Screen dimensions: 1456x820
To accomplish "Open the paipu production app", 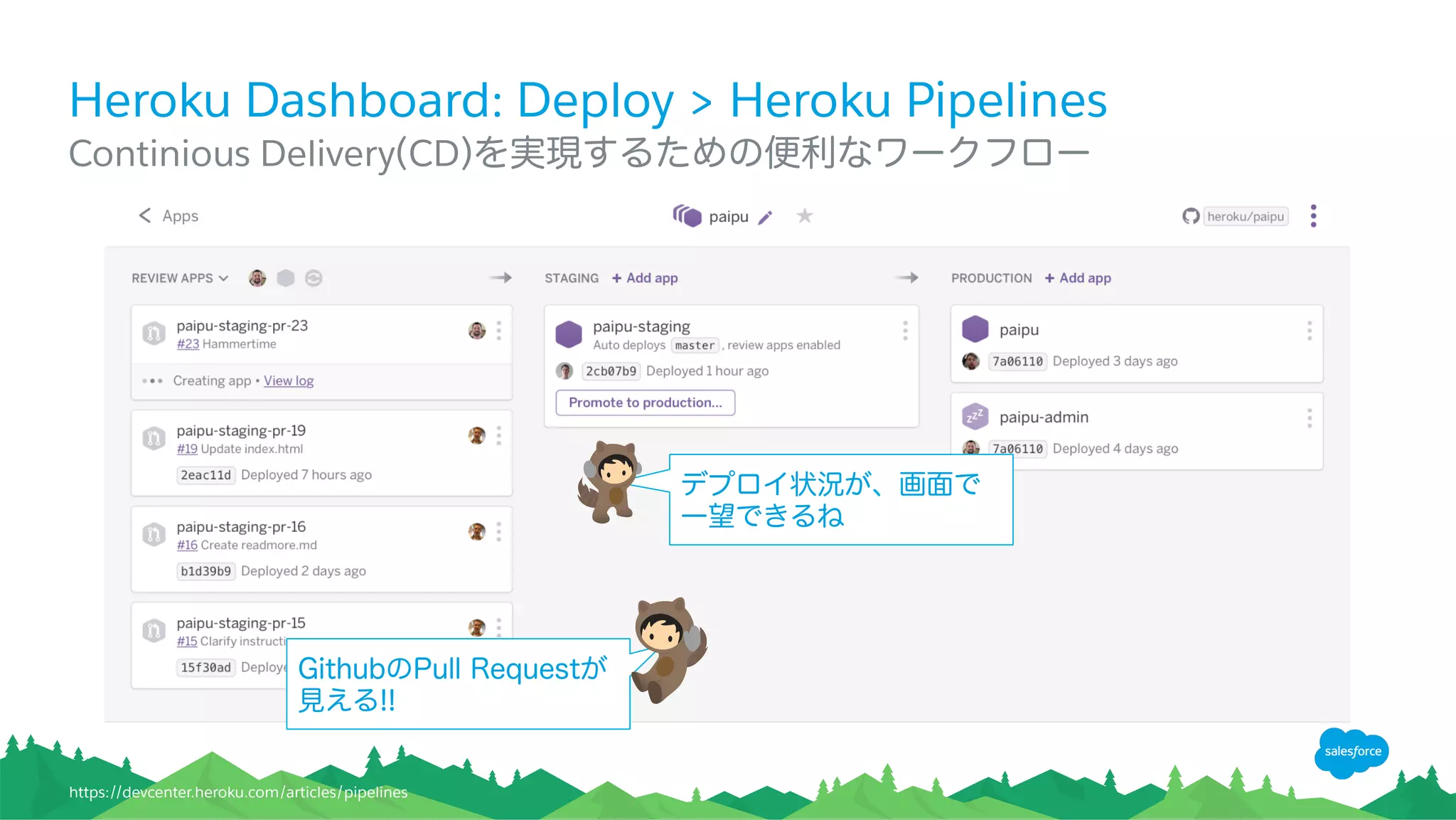I will [x=1019, y=330].
